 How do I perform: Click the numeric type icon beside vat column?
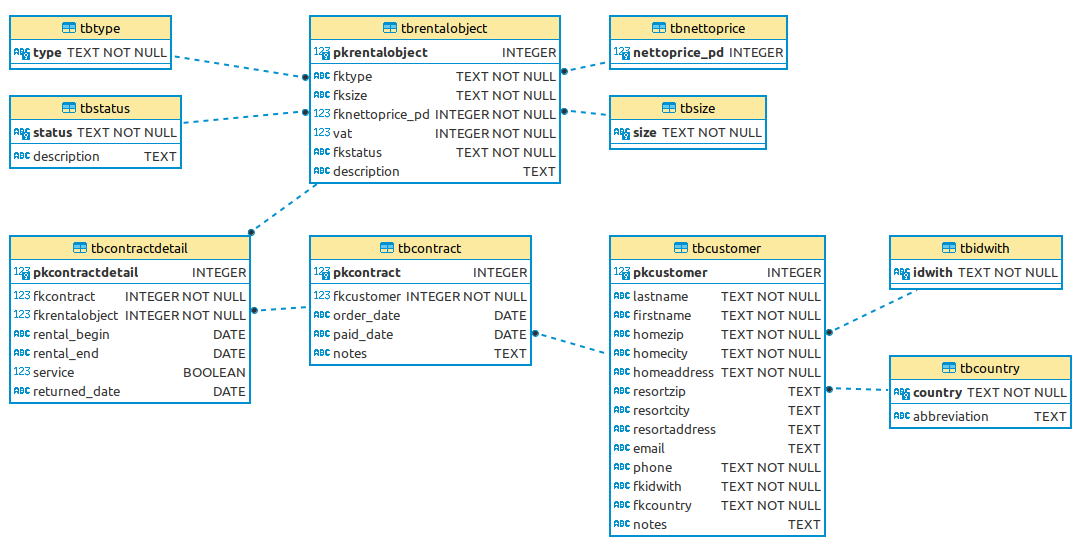pyautogui.click(x=321, y=133)
